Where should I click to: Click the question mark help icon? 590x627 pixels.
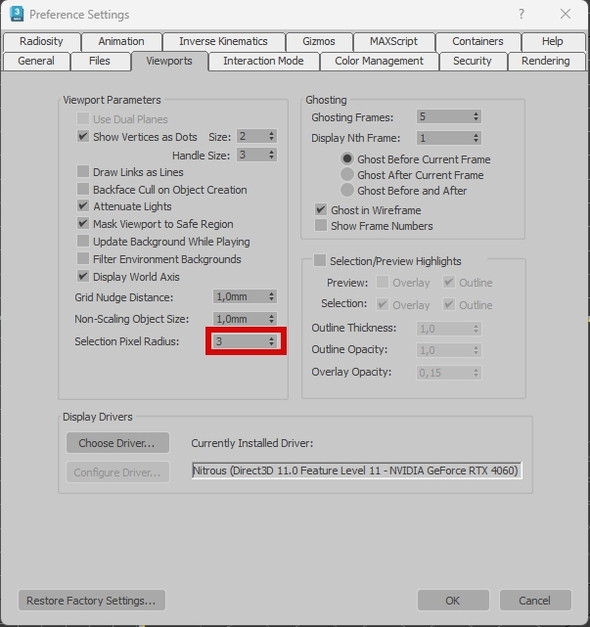521,14
